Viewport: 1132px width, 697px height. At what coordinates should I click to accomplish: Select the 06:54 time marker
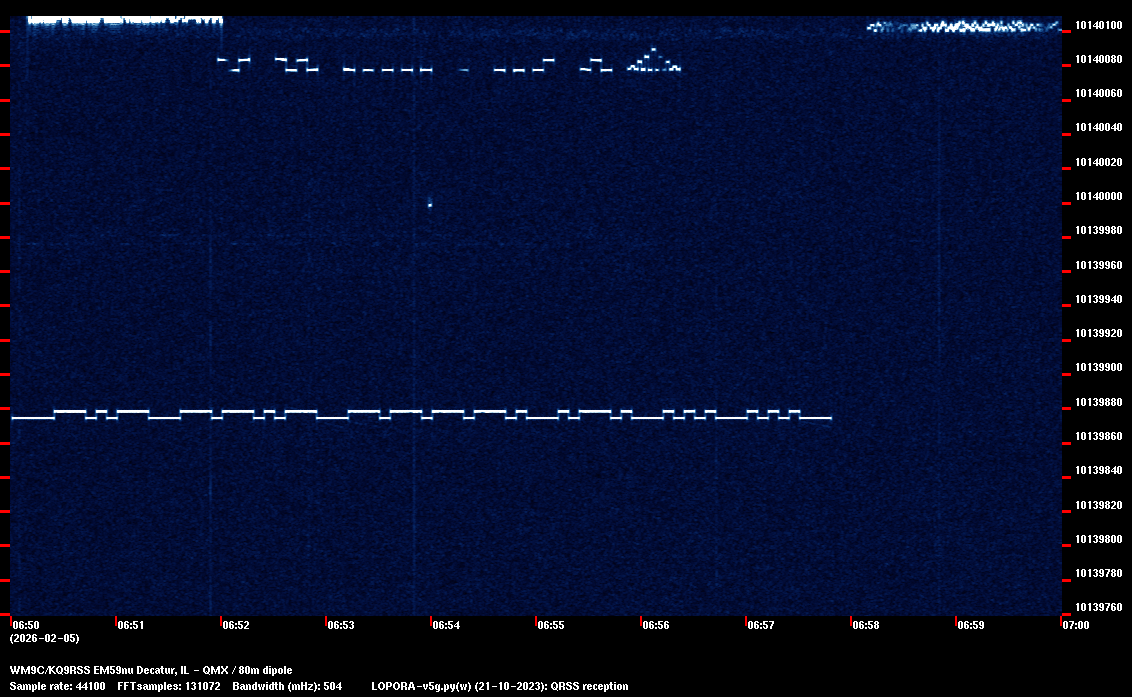446,625
